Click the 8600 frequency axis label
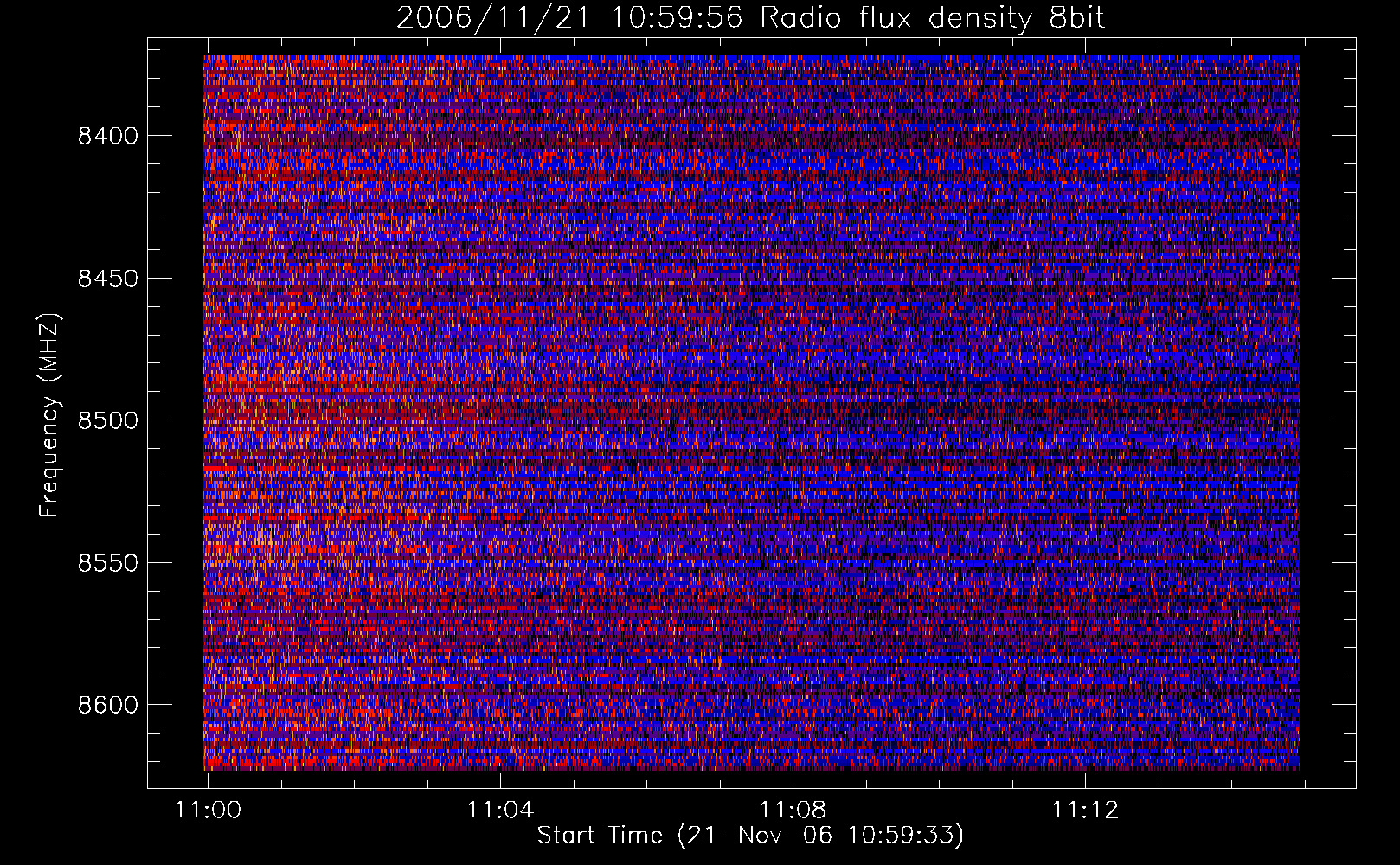The height and width of the screenshot is (865, 1400). pos(108,705)
